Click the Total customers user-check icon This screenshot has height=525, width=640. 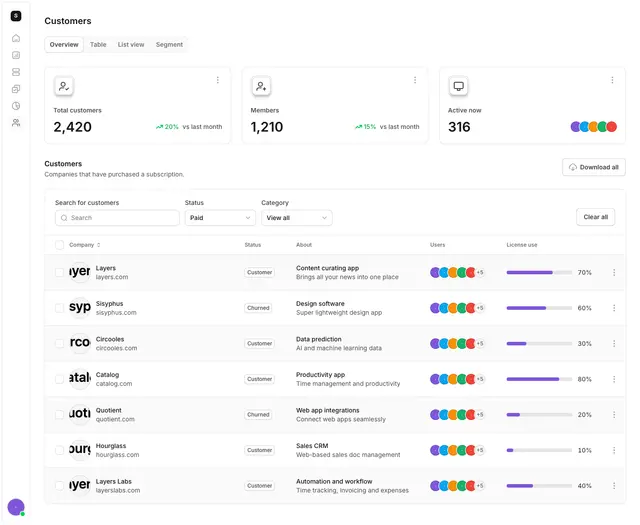pyautogui.click(x=64, y=86)
